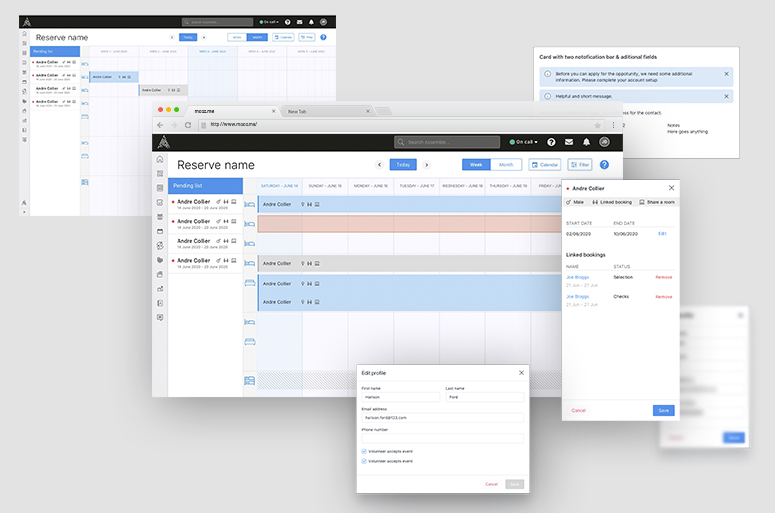Click the Edit link beside booking dates
Viewport: 775px width, 513px height.
661,233
